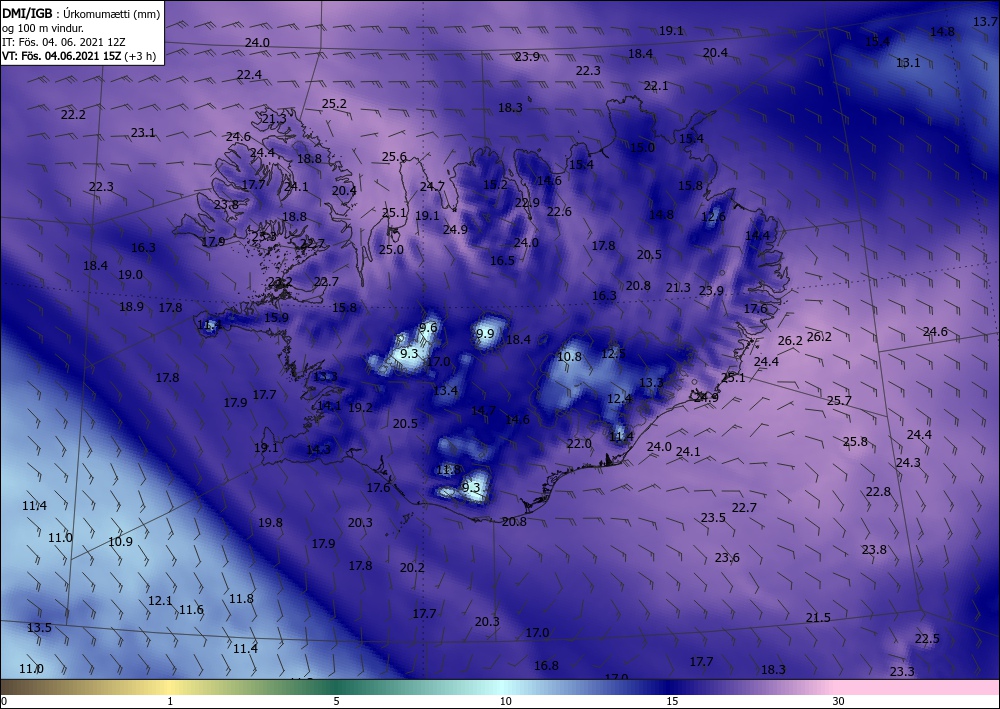Click the map value '15.0'
The width and height of the screenshot is (1000, 709).
643,147
